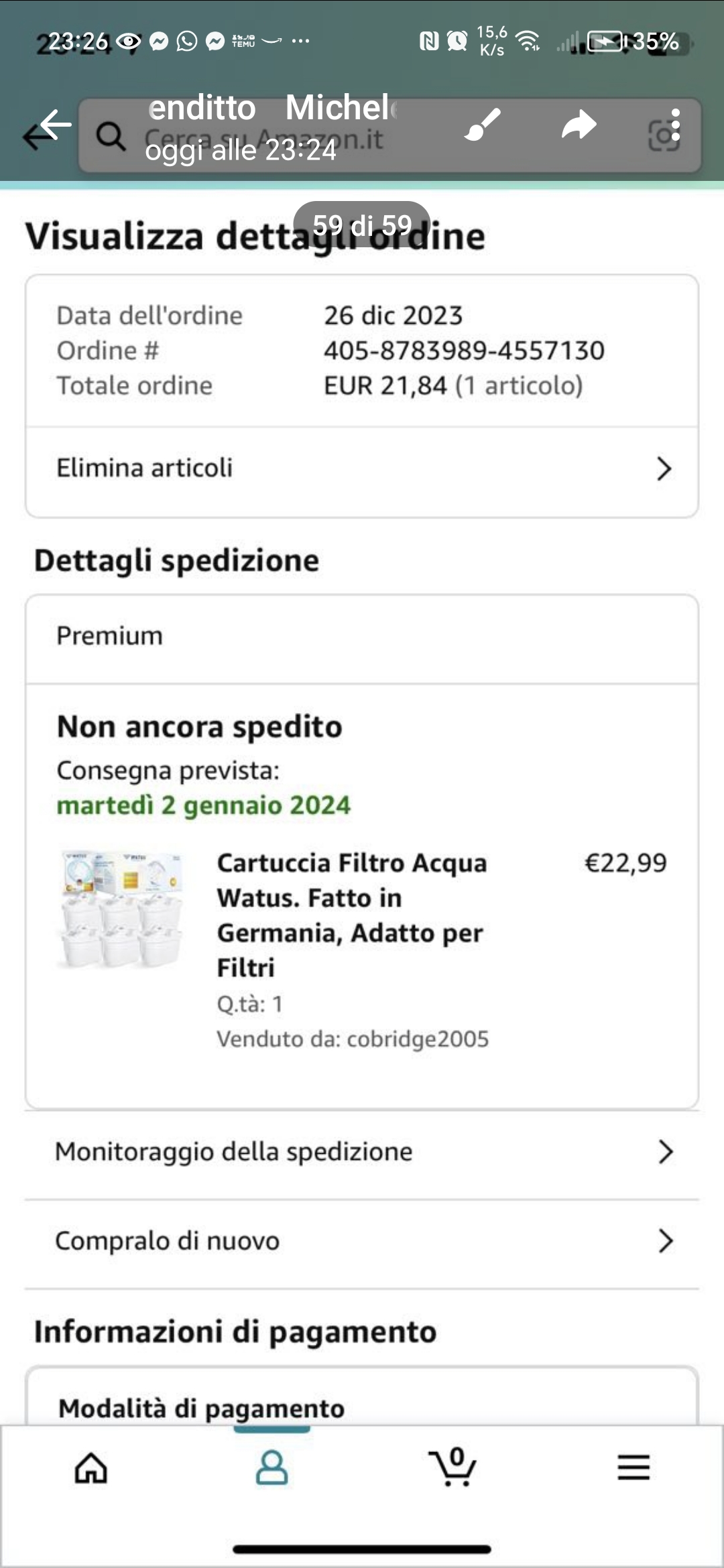Tap Compralo di nuovo label

(167, 1241)
